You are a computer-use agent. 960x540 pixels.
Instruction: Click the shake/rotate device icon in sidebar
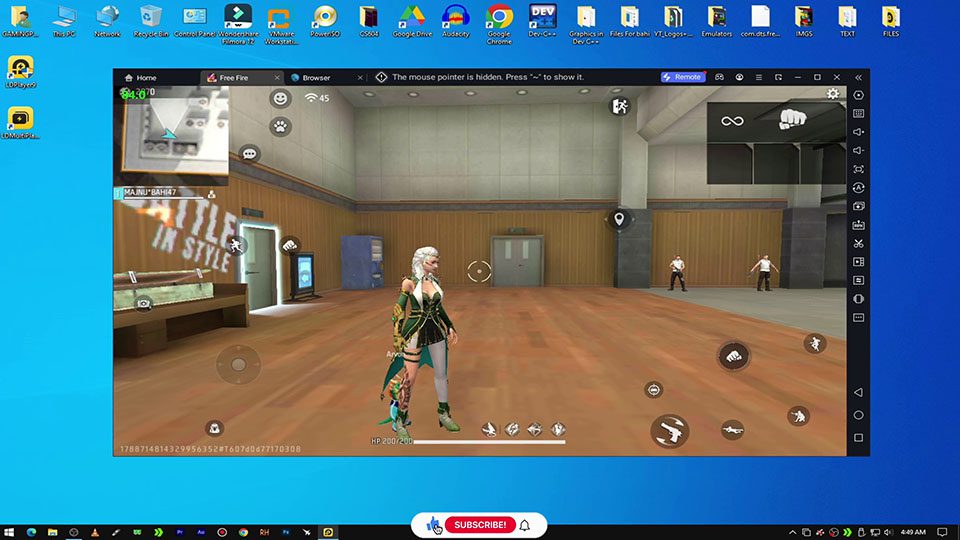click(858, 299)
